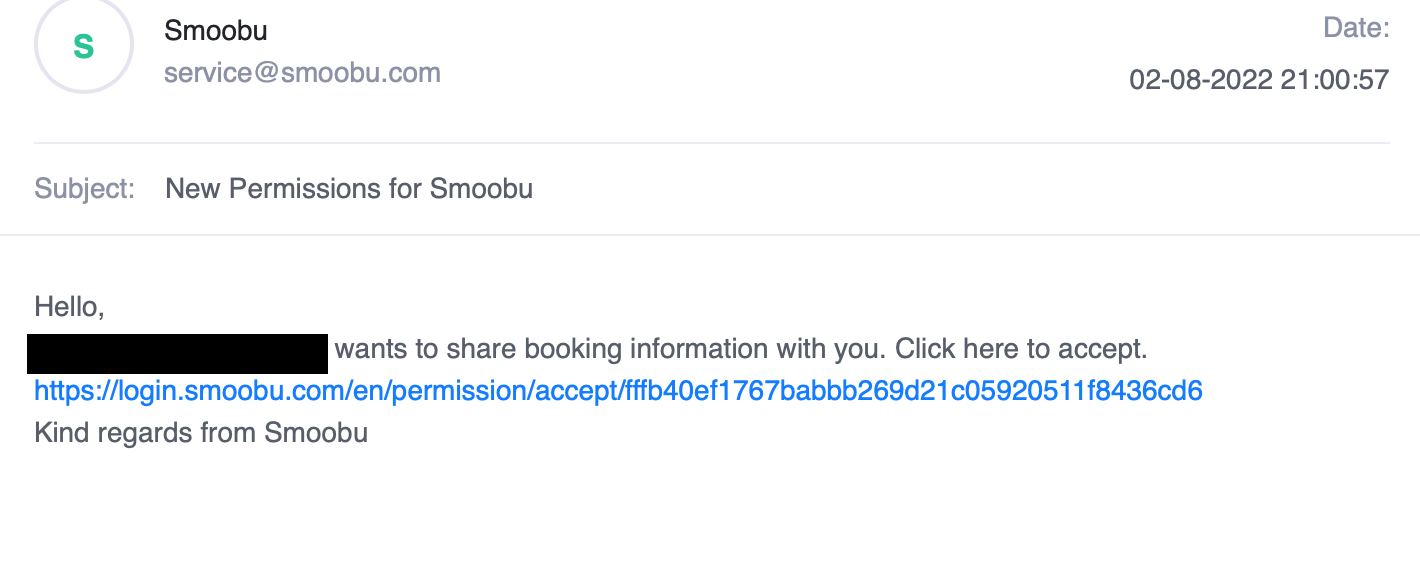Click the Click here to accept text
This screenshot has height=562, width=1420.
1020,349
